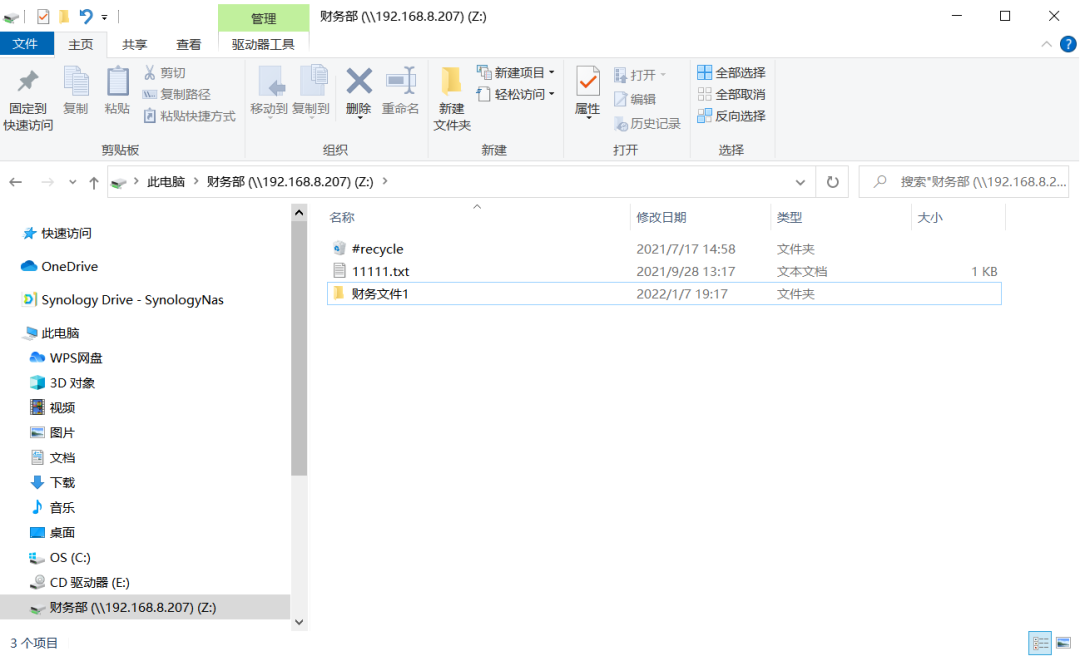Switch to large icons view in status bar
Image resolution: width=1080 pixels, height=656 pixels.
coord(1063,643)
